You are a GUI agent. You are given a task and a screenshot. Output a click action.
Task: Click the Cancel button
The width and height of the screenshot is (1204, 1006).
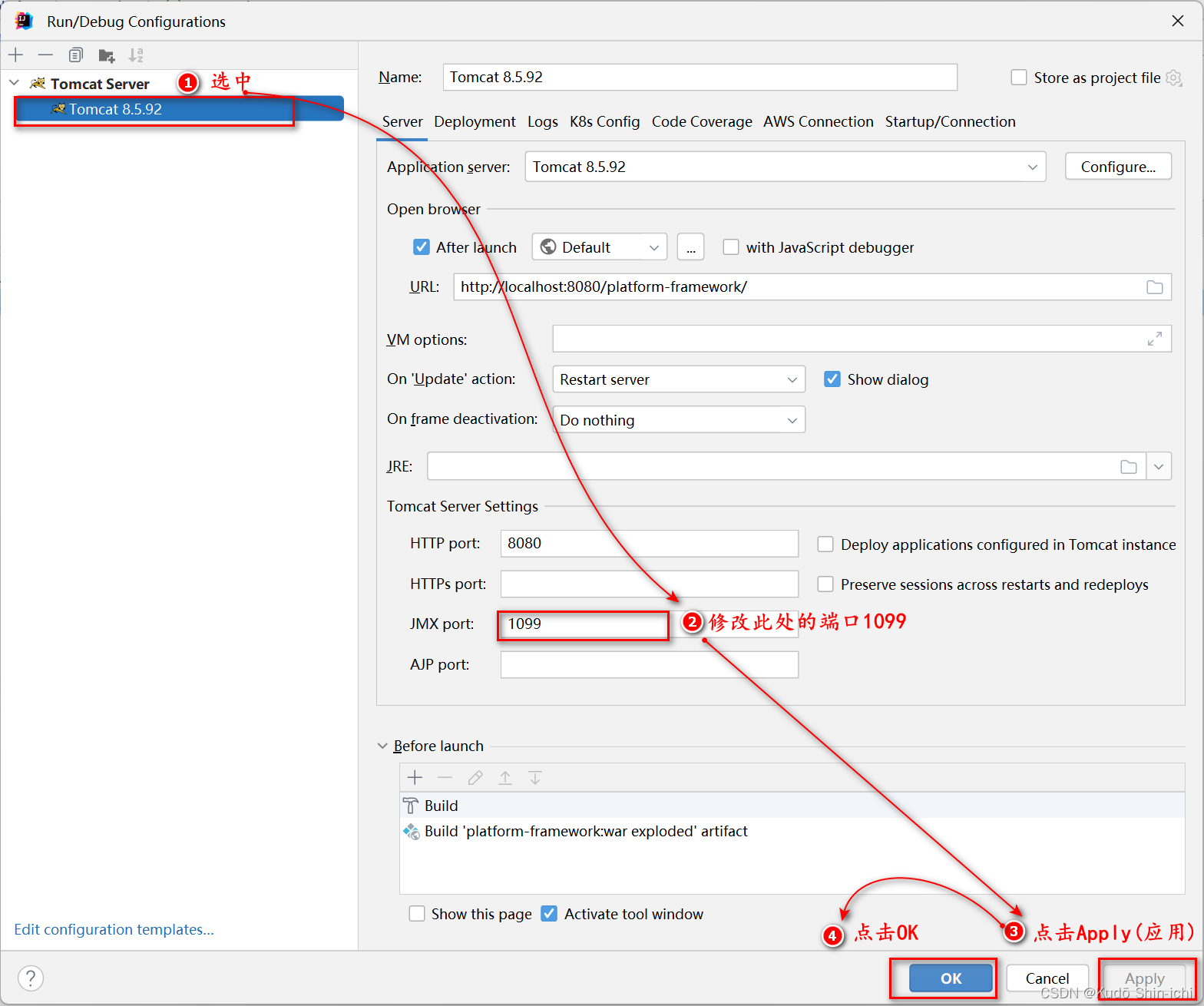point(1047,978)
